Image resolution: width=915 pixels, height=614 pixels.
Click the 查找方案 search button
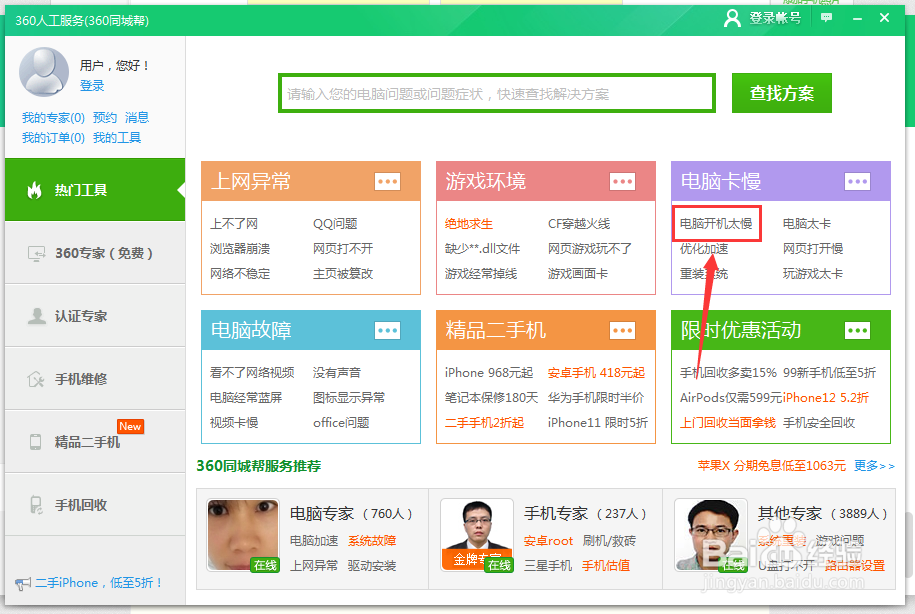tap(781, 93)
